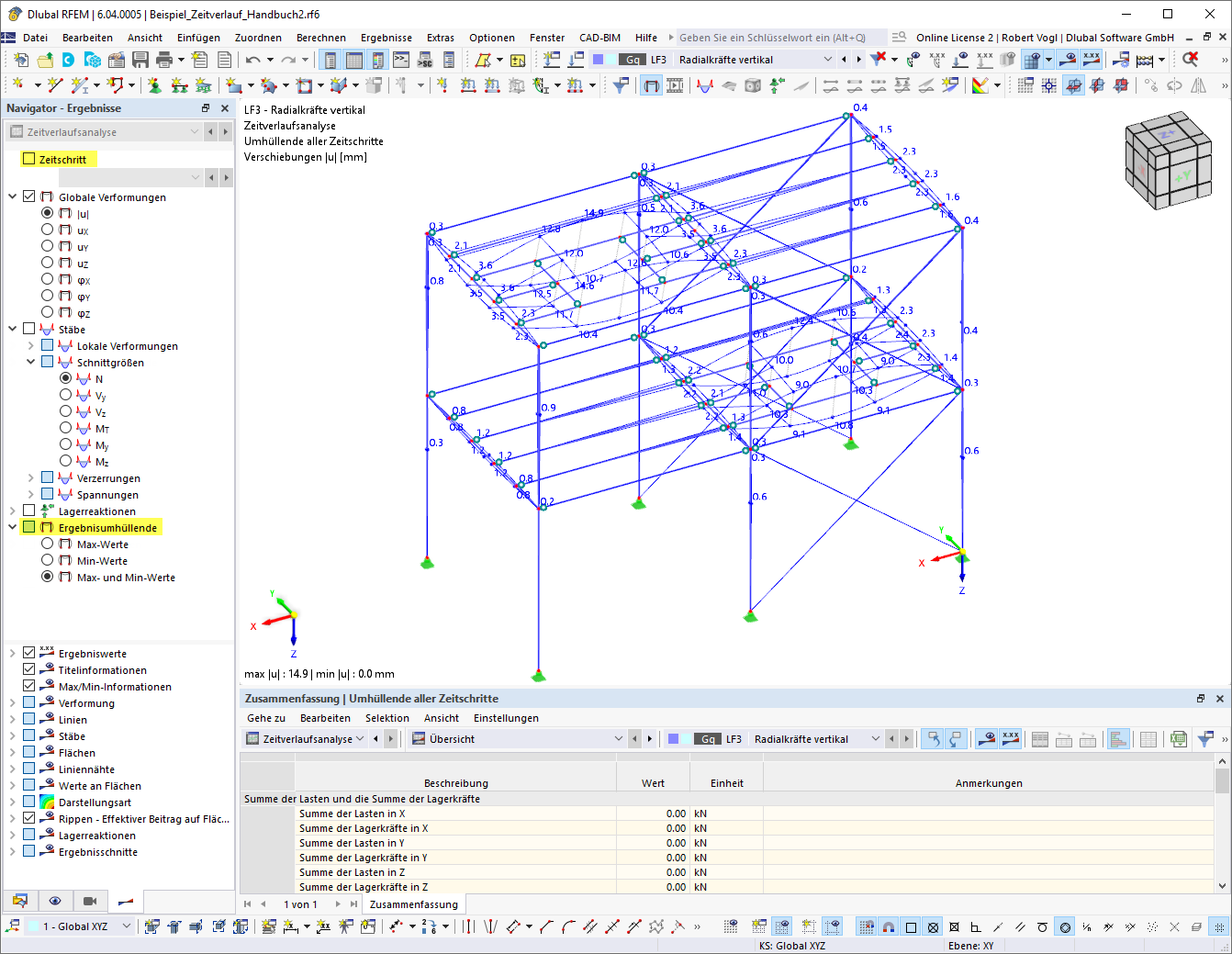Image resolution: width=1232 pixels, height=954 pixels.
Task: Expand the Spannungen tree node
Action: click(30, 494)
